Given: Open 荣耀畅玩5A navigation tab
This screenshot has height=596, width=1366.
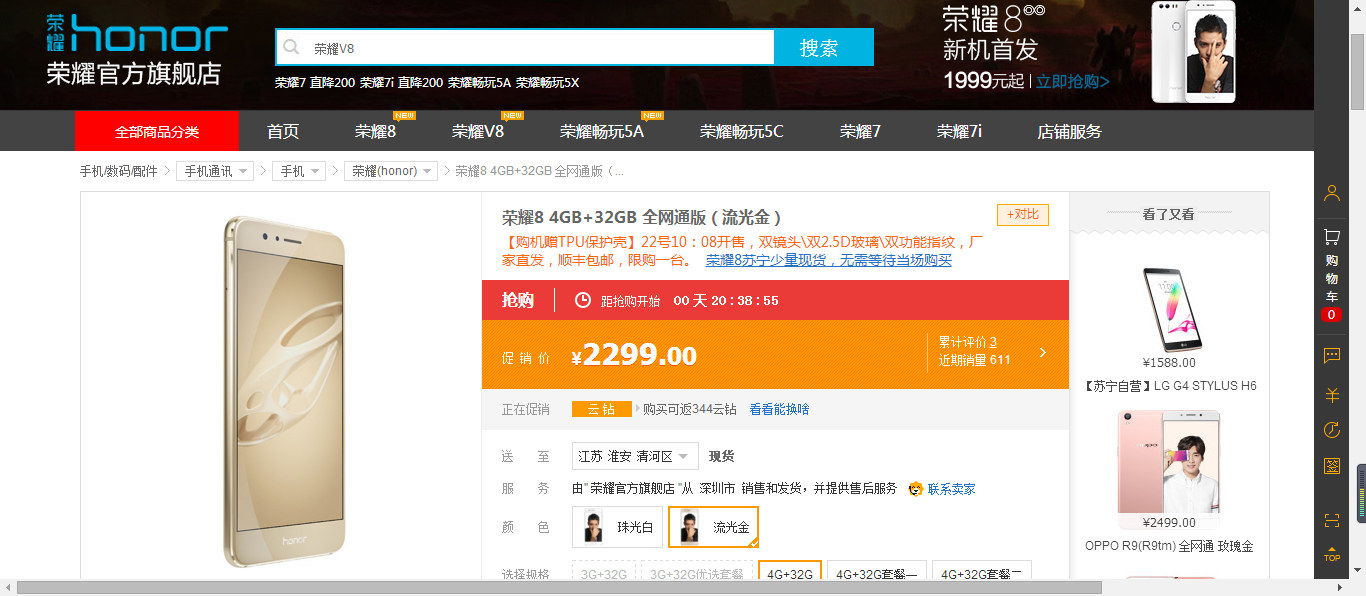Looking at the screenshot, I should click(x=602, y=131).
